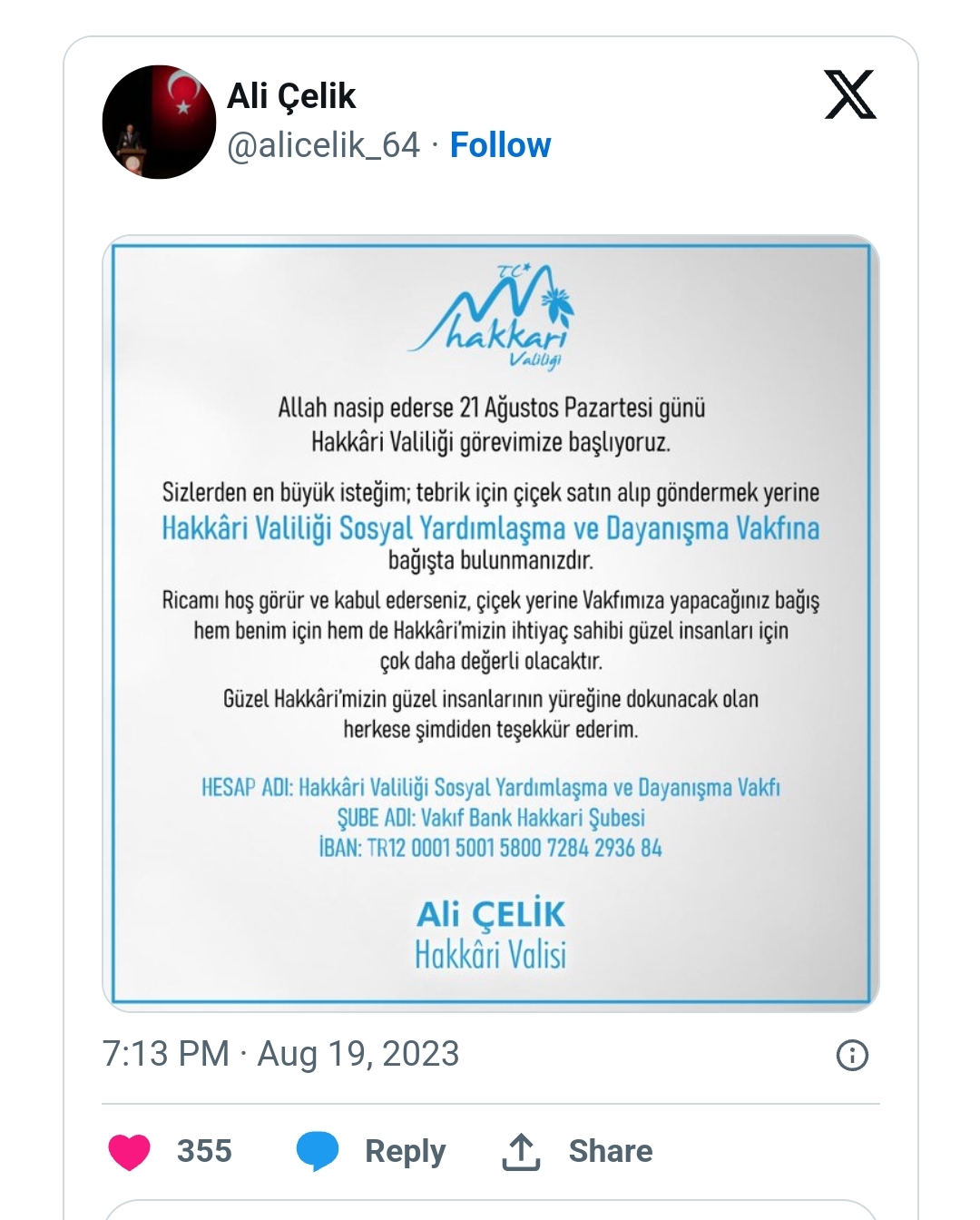This screenshot has width=980, height=1220.
Task: Open the Ali Çelik display name
Action: click(291, 96)
